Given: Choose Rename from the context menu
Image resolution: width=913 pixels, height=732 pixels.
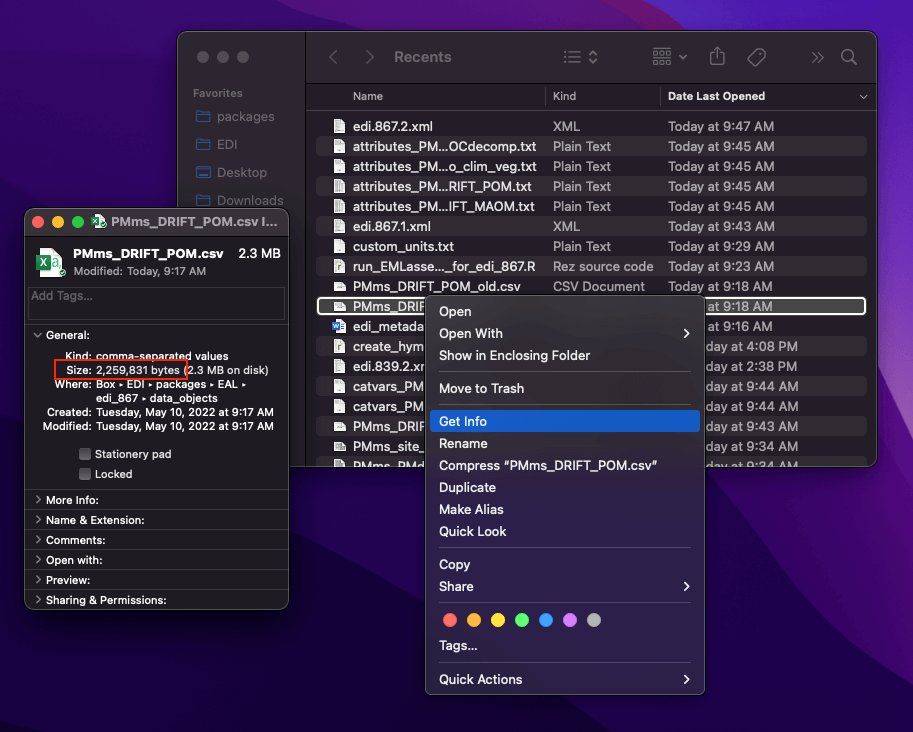Looking at the screenshot, I should [x=565, y=444].
